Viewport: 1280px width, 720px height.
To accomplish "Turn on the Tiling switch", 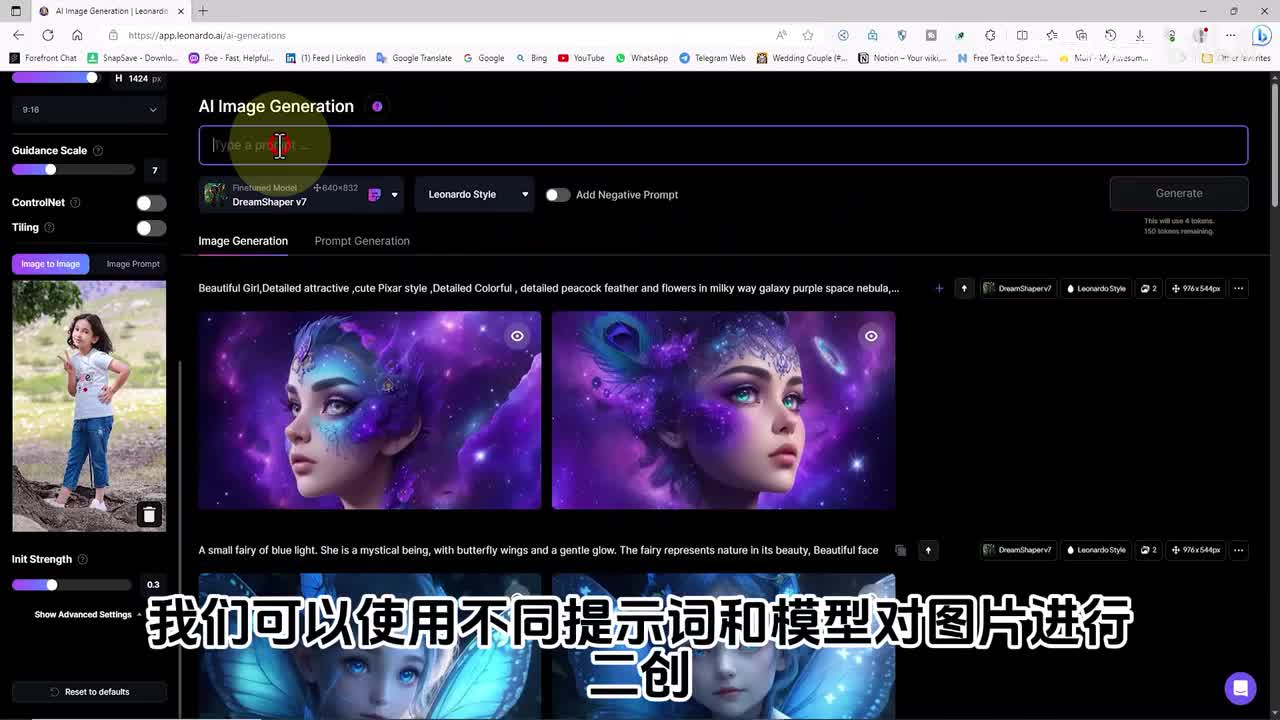I will click(151, 228).
